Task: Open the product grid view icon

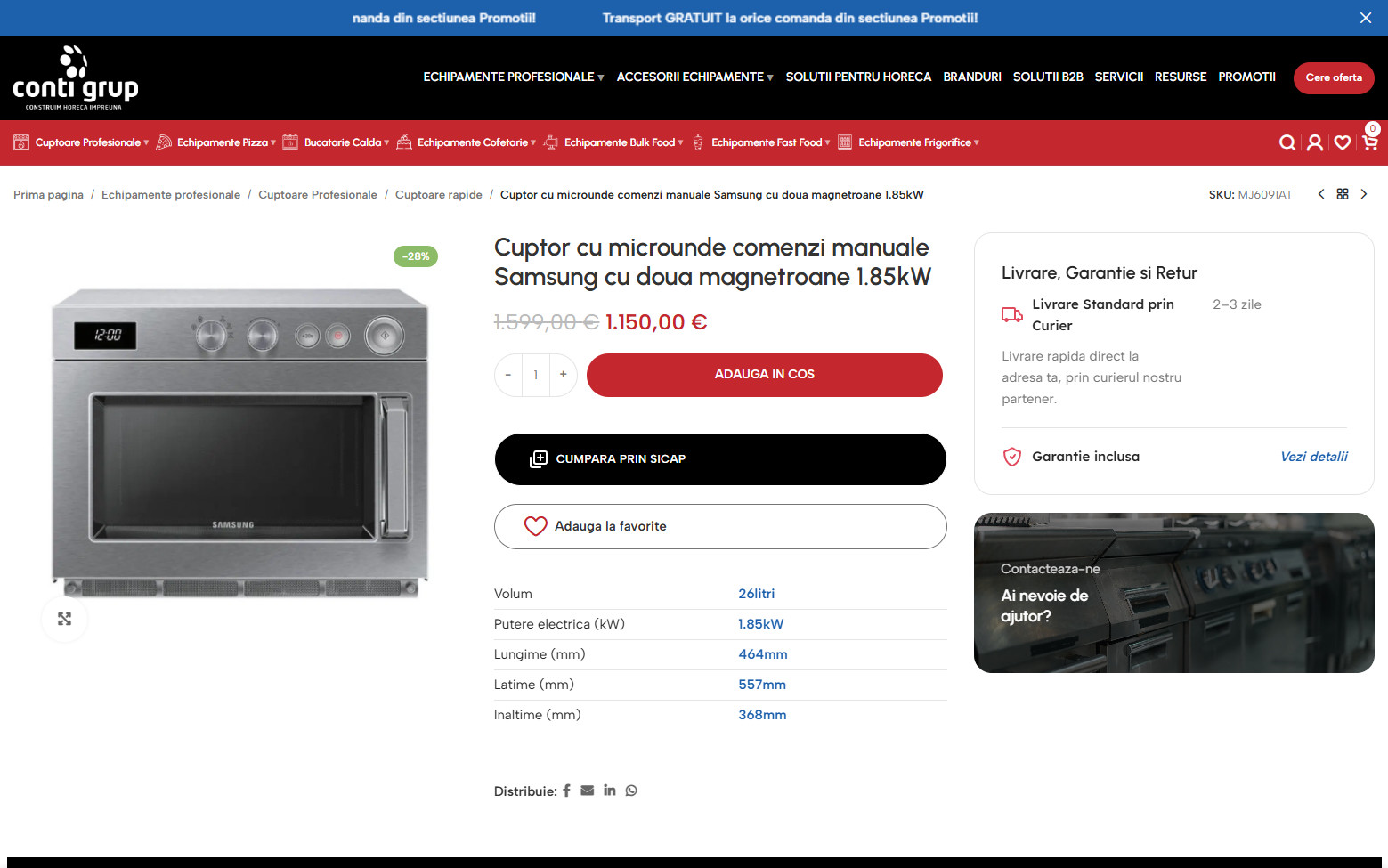Action: pyautogui.click(x=1343, y=194)
